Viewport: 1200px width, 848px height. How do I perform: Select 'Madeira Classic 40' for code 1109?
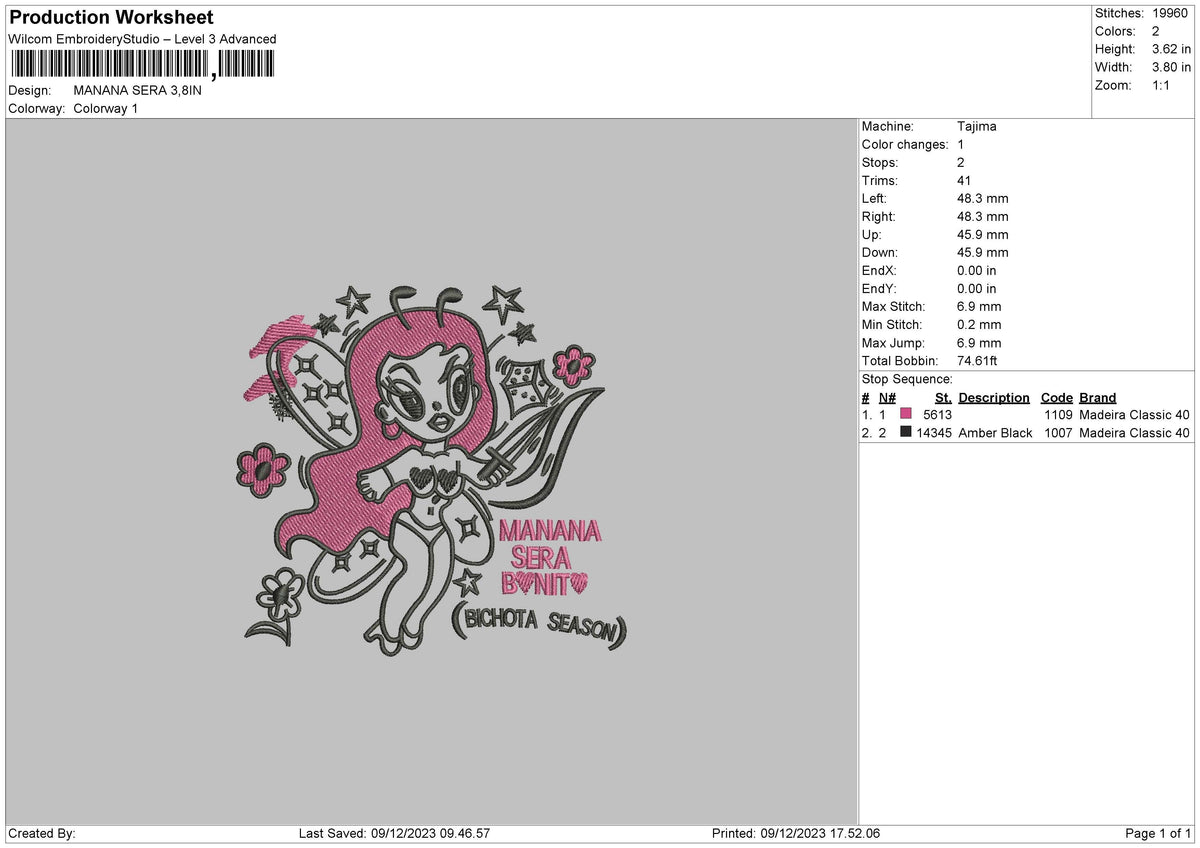(1135, 414)
